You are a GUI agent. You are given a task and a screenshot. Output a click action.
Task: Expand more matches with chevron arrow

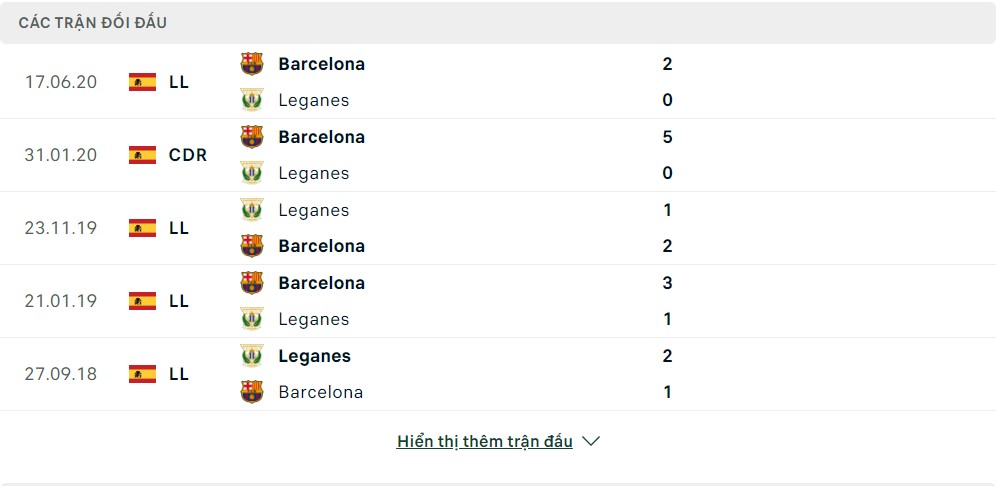[x=591, y=441]
